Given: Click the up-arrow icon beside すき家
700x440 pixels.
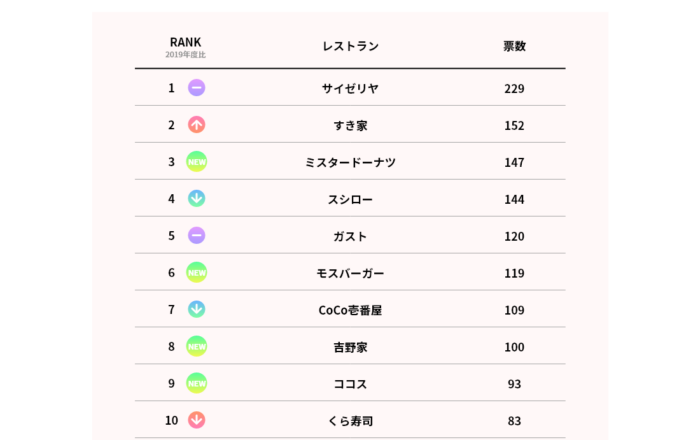Looking at the screenshot, I should click(x=197, y=125).
